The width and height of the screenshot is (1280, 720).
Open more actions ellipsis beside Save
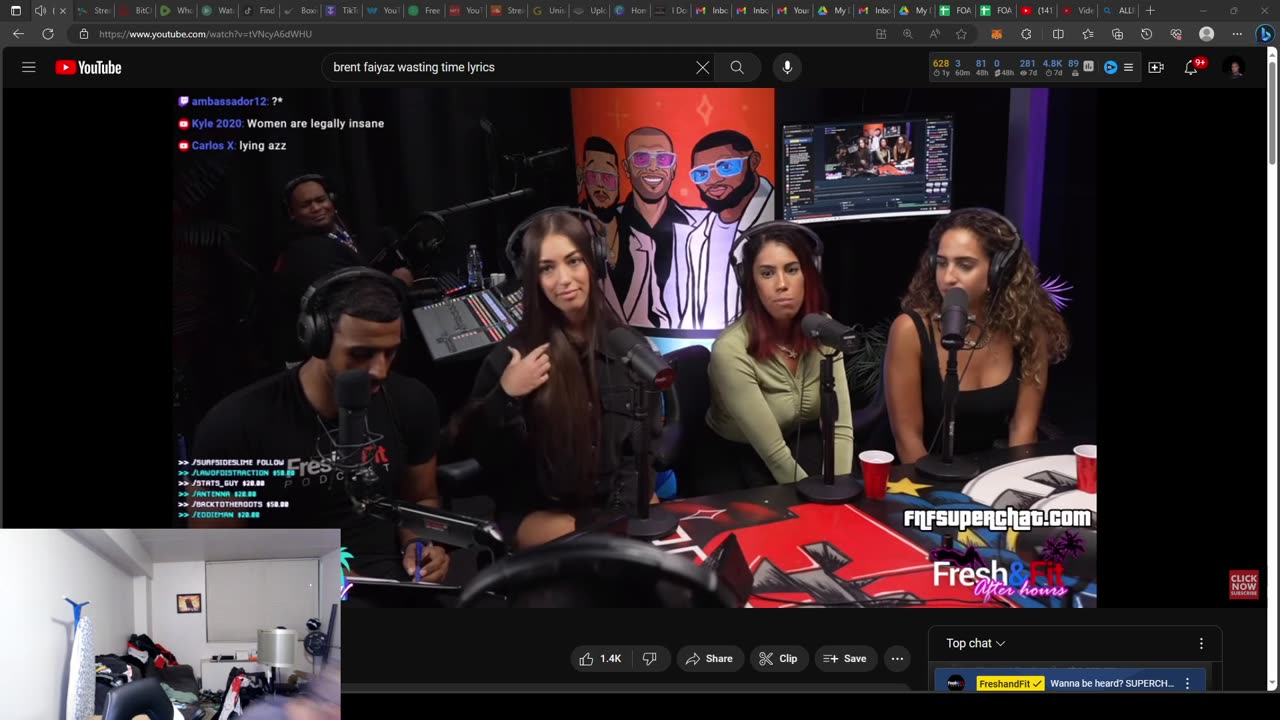click(x=897, y=658)
